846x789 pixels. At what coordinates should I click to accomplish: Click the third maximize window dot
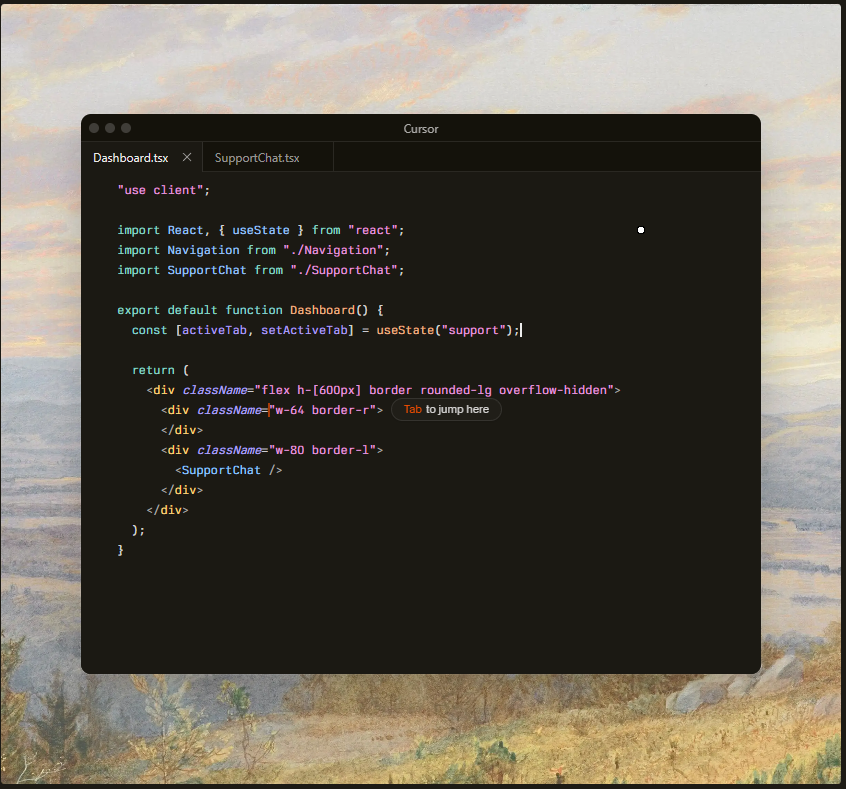pyautogui.click(x=126, y=128)
